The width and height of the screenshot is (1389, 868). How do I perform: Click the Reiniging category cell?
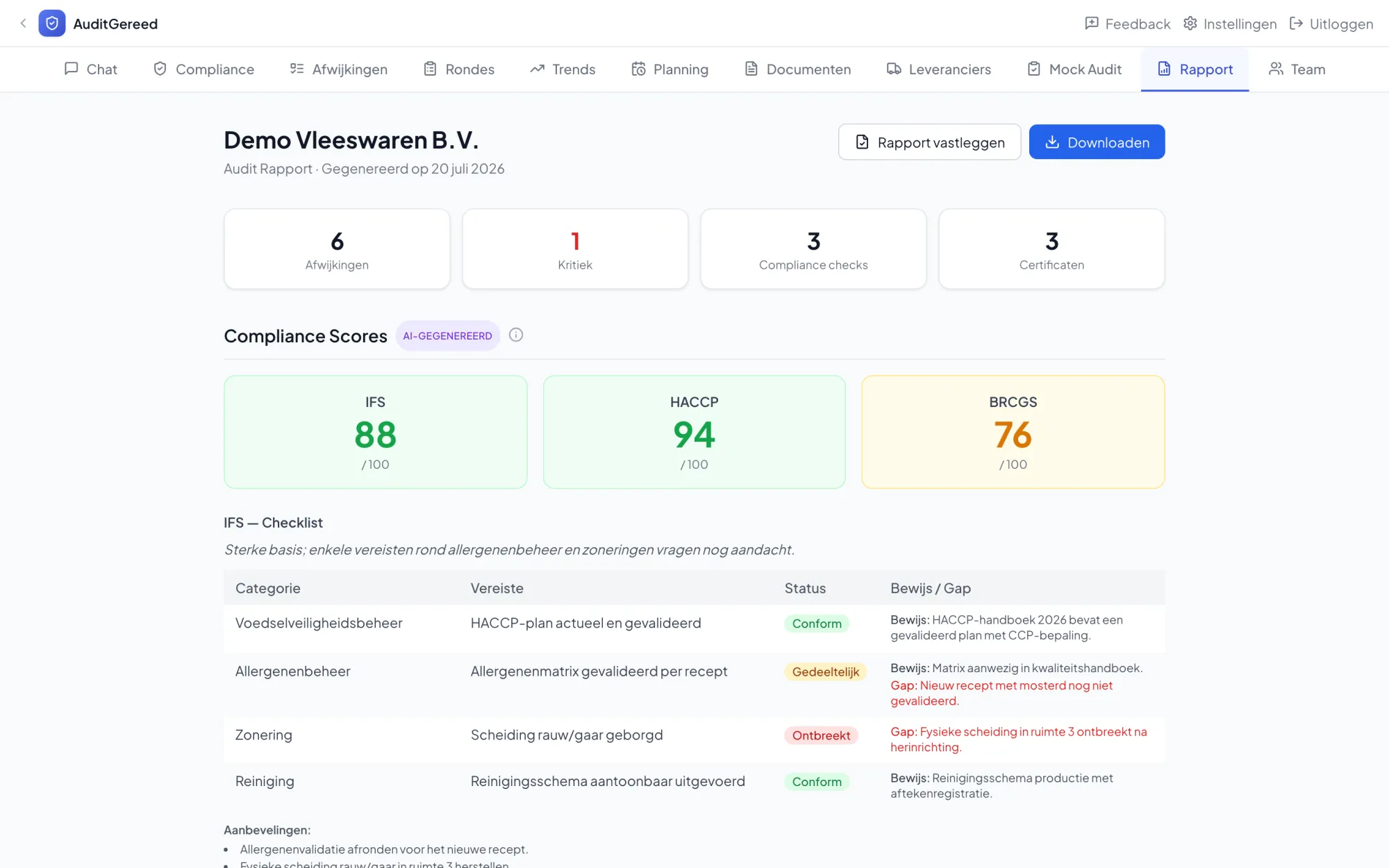[265, 781]
